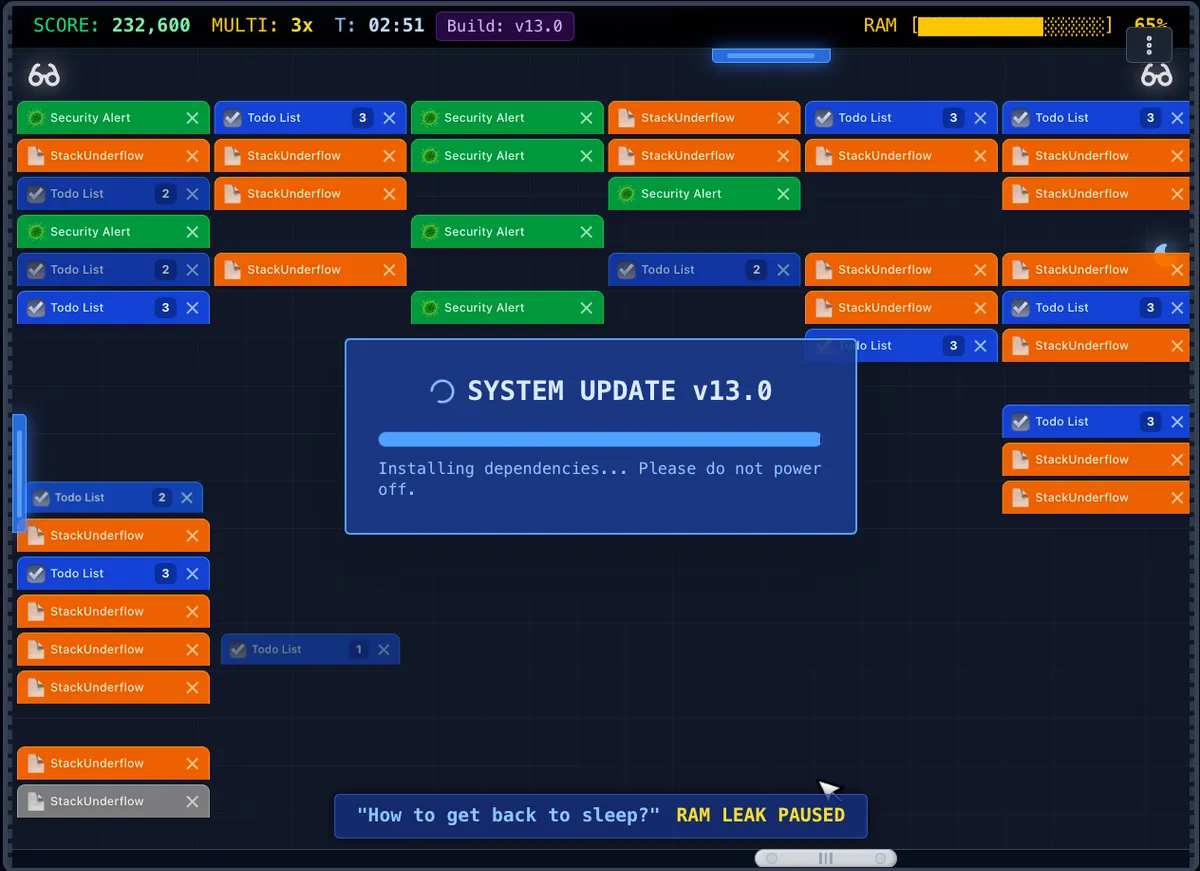1200x871 pixels.
Task: Toggle the checkbox on the faded Todo List 1 card
Action: [x=238, y=649]
